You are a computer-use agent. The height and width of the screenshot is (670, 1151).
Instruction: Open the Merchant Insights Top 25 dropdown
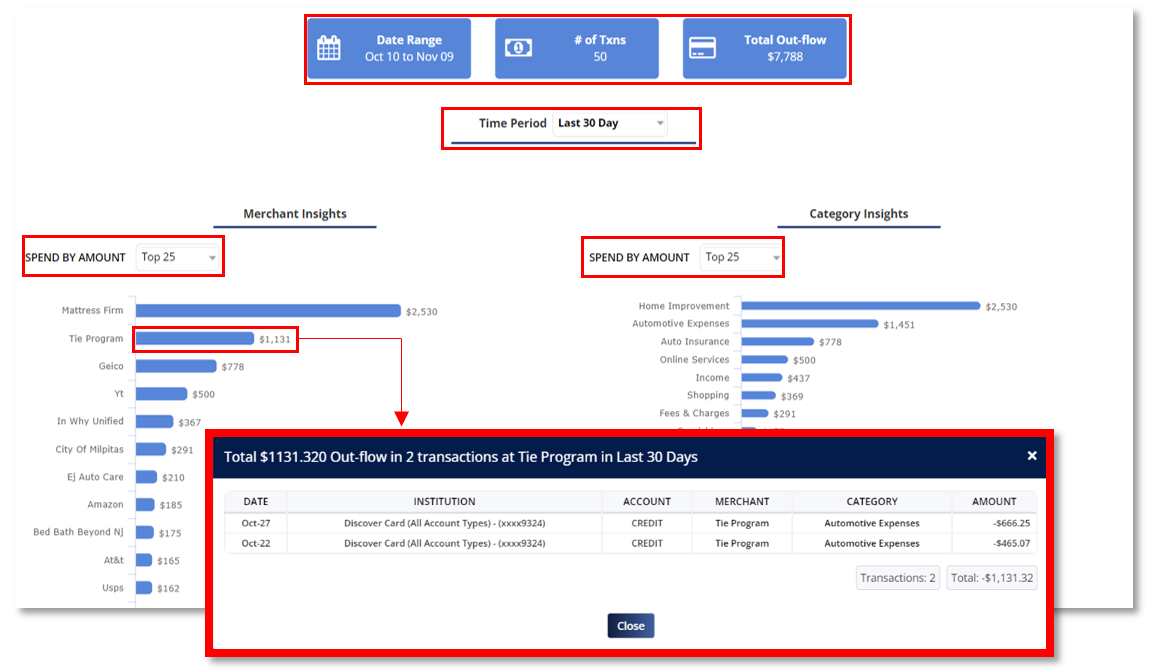[x=178, y=258]
